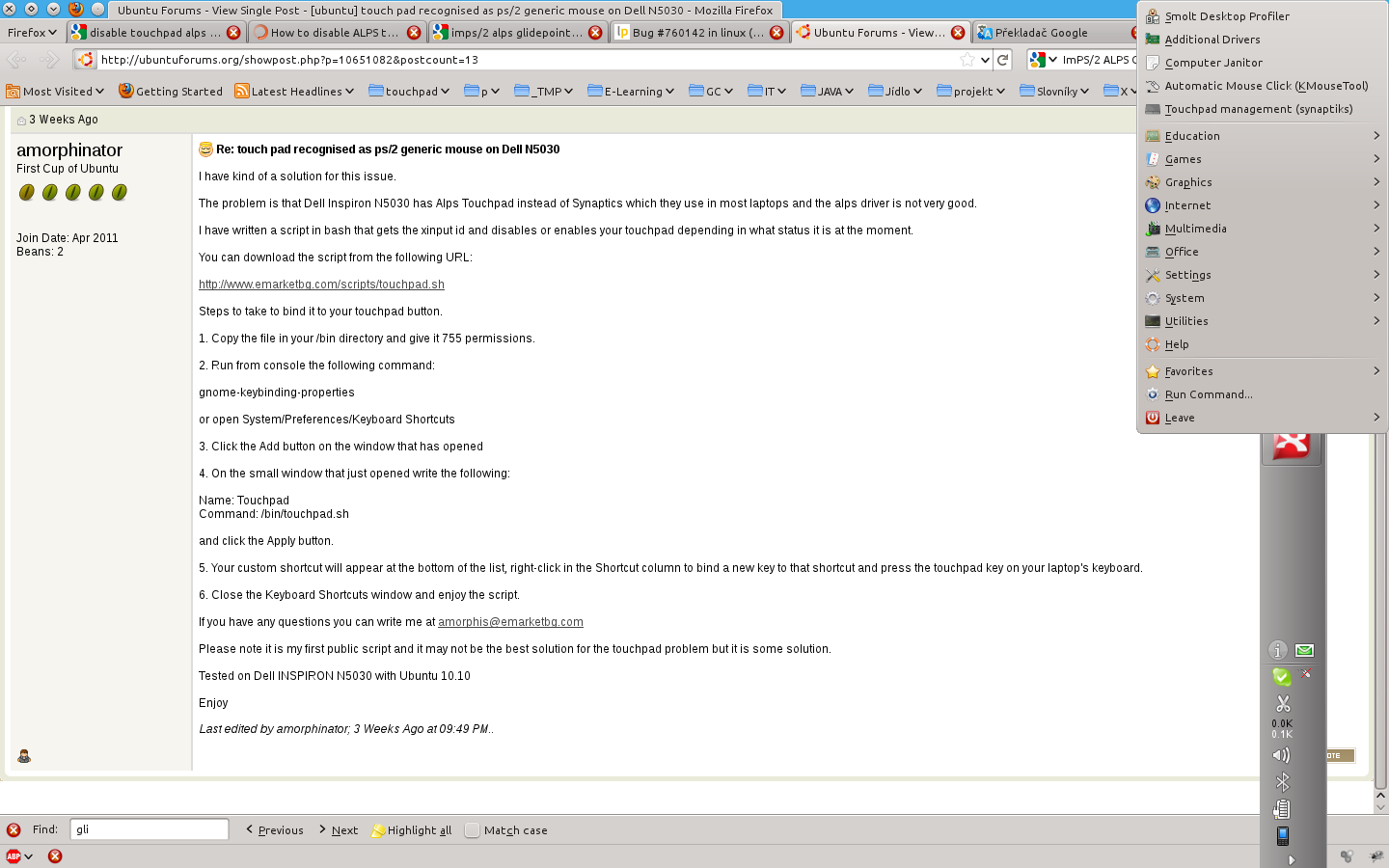Select Touchpad management (synaptiks) menu entry
Image resolution: width=1389 pixels, height=868 pixels.
[x=1258, y=109]
